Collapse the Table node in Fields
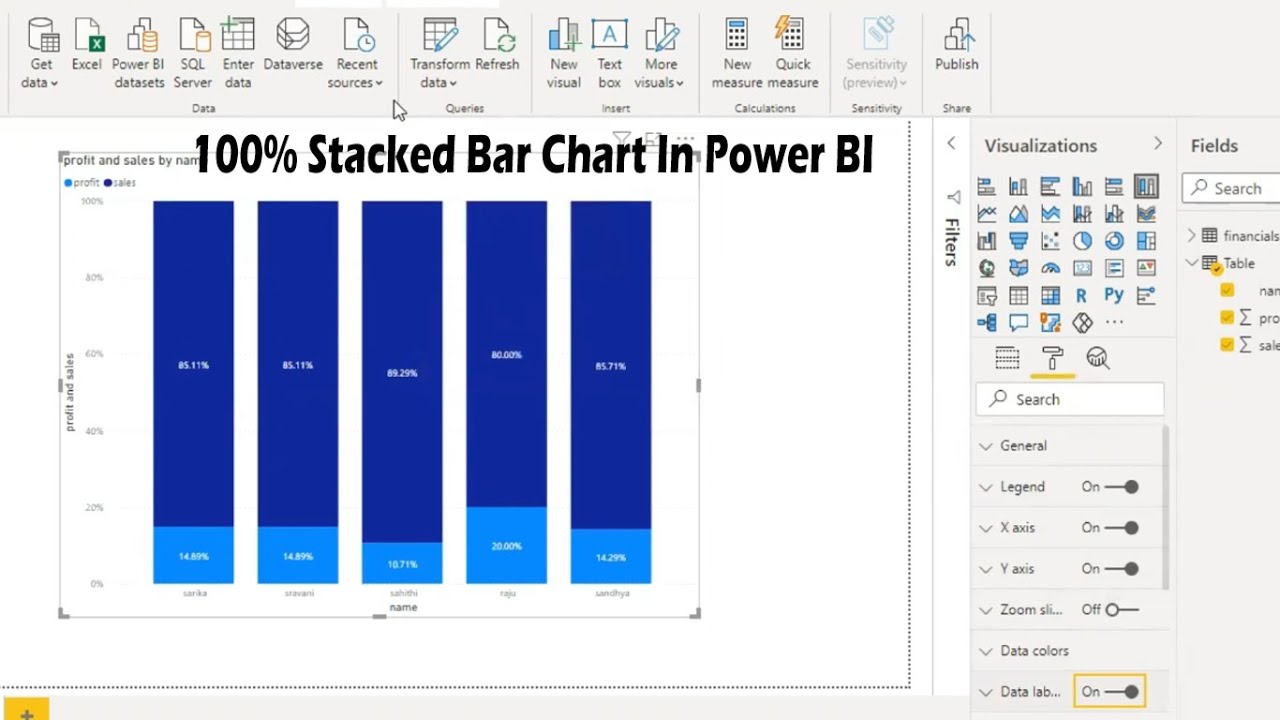This screenshot has height=720, width=1280. (1192, 263)
